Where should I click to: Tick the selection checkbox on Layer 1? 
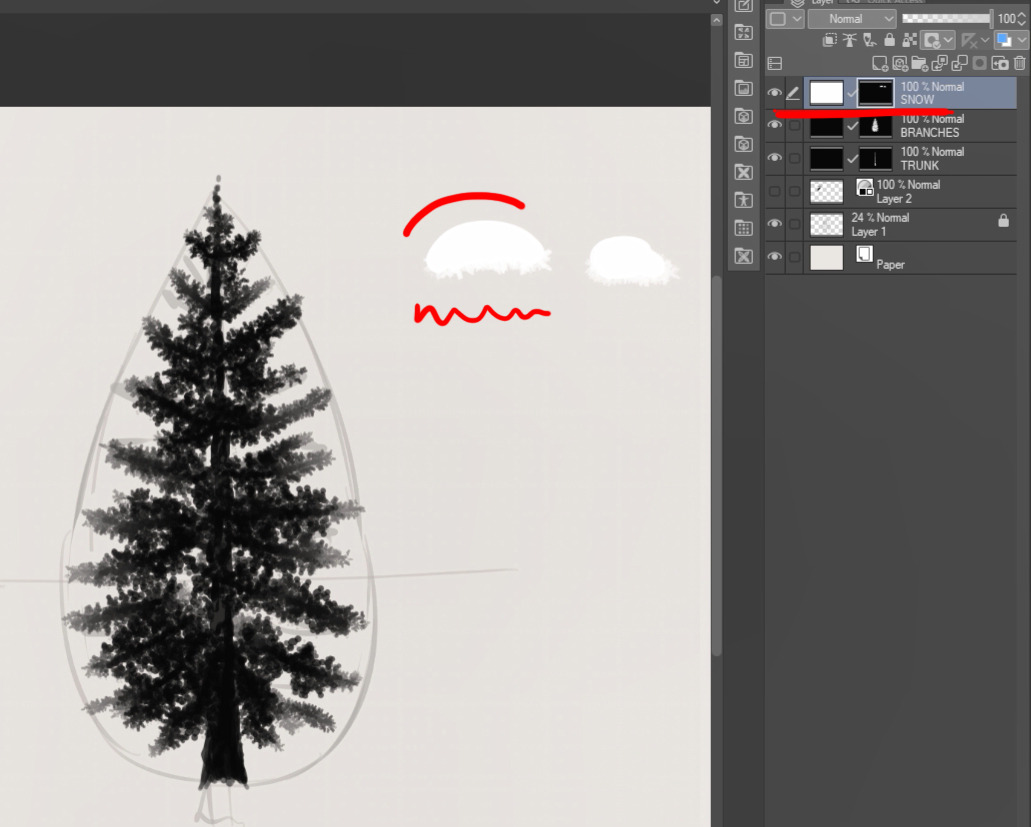[794, 224]
